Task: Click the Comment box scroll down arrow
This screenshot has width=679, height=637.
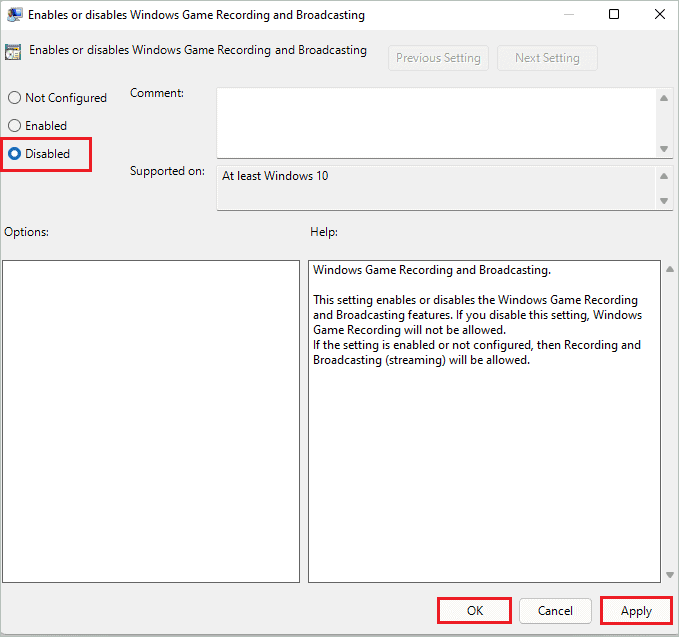Action: [663, 149]
